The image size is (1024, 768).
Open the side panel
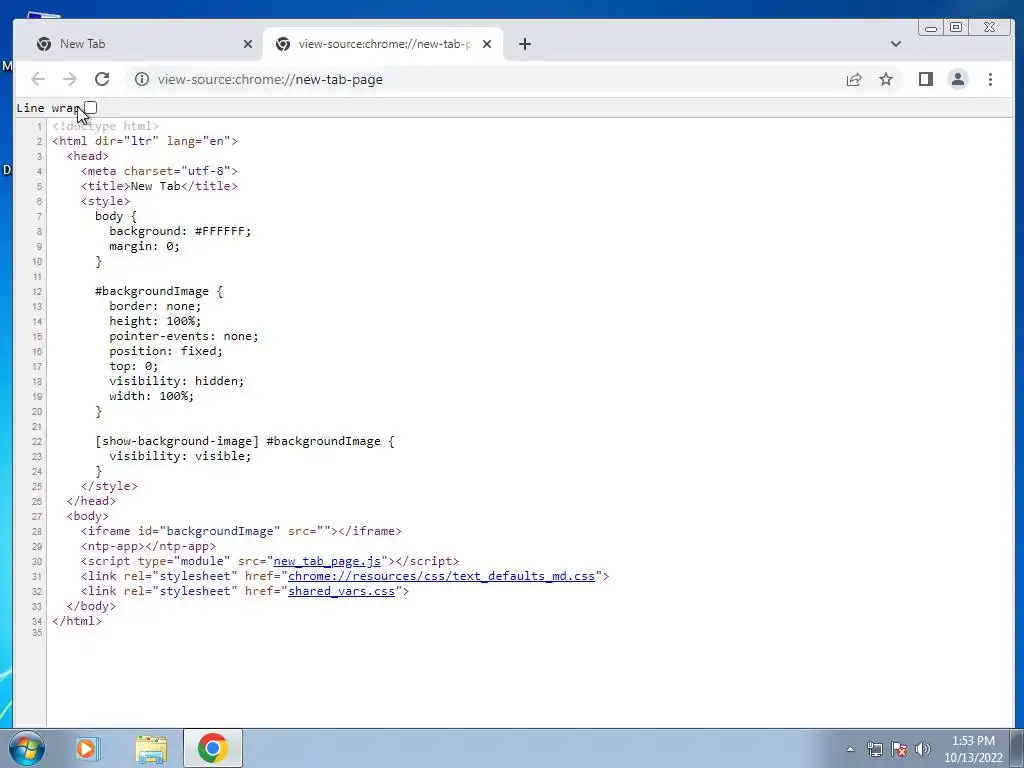(925, 79)
